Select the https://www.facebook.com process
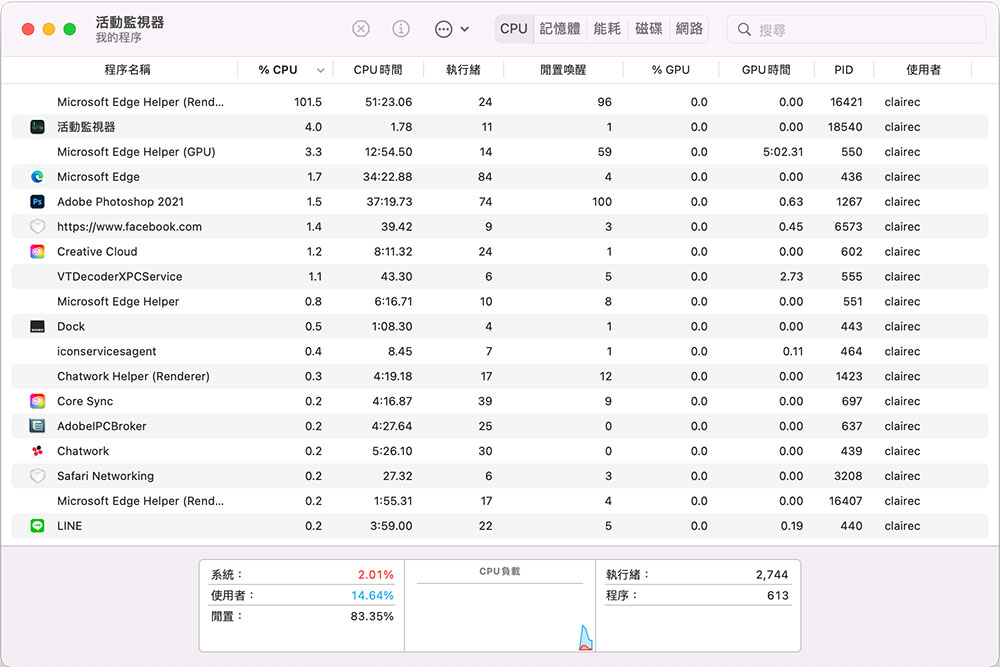The height and width of the screenshot is (667, 1000). [129, 226]
